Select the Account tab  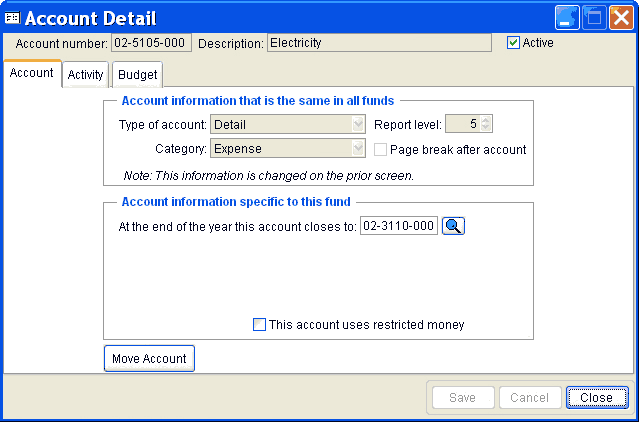[x=31, y=73]
